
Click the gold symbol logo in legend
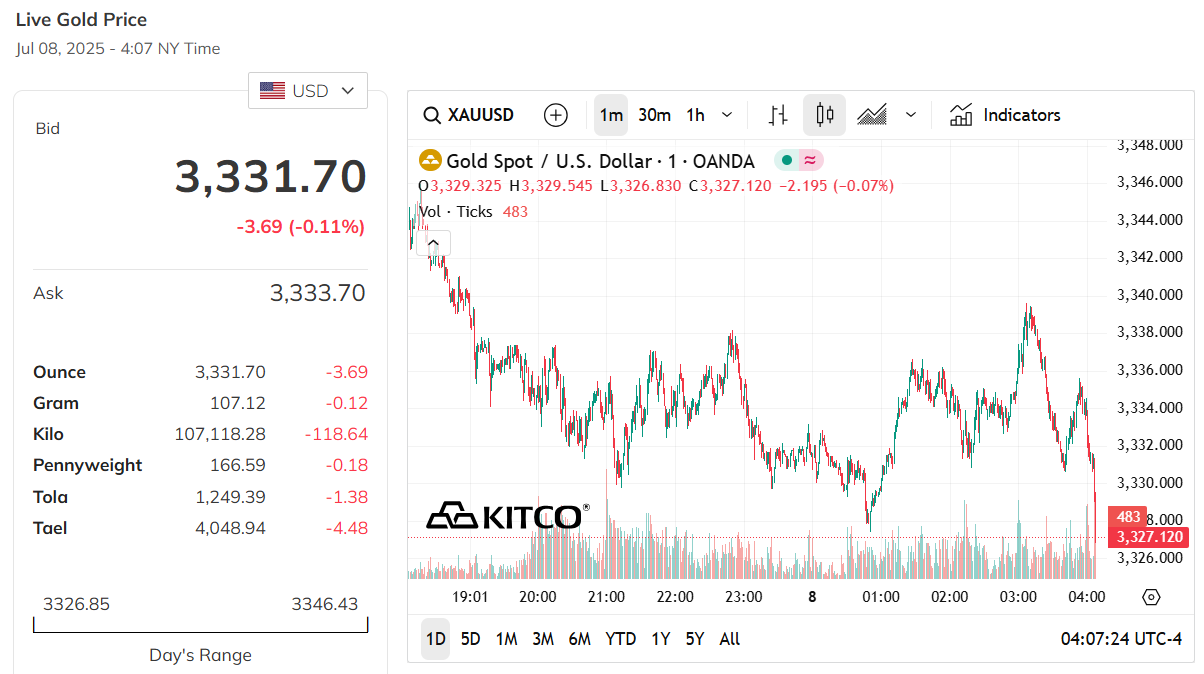430,161
